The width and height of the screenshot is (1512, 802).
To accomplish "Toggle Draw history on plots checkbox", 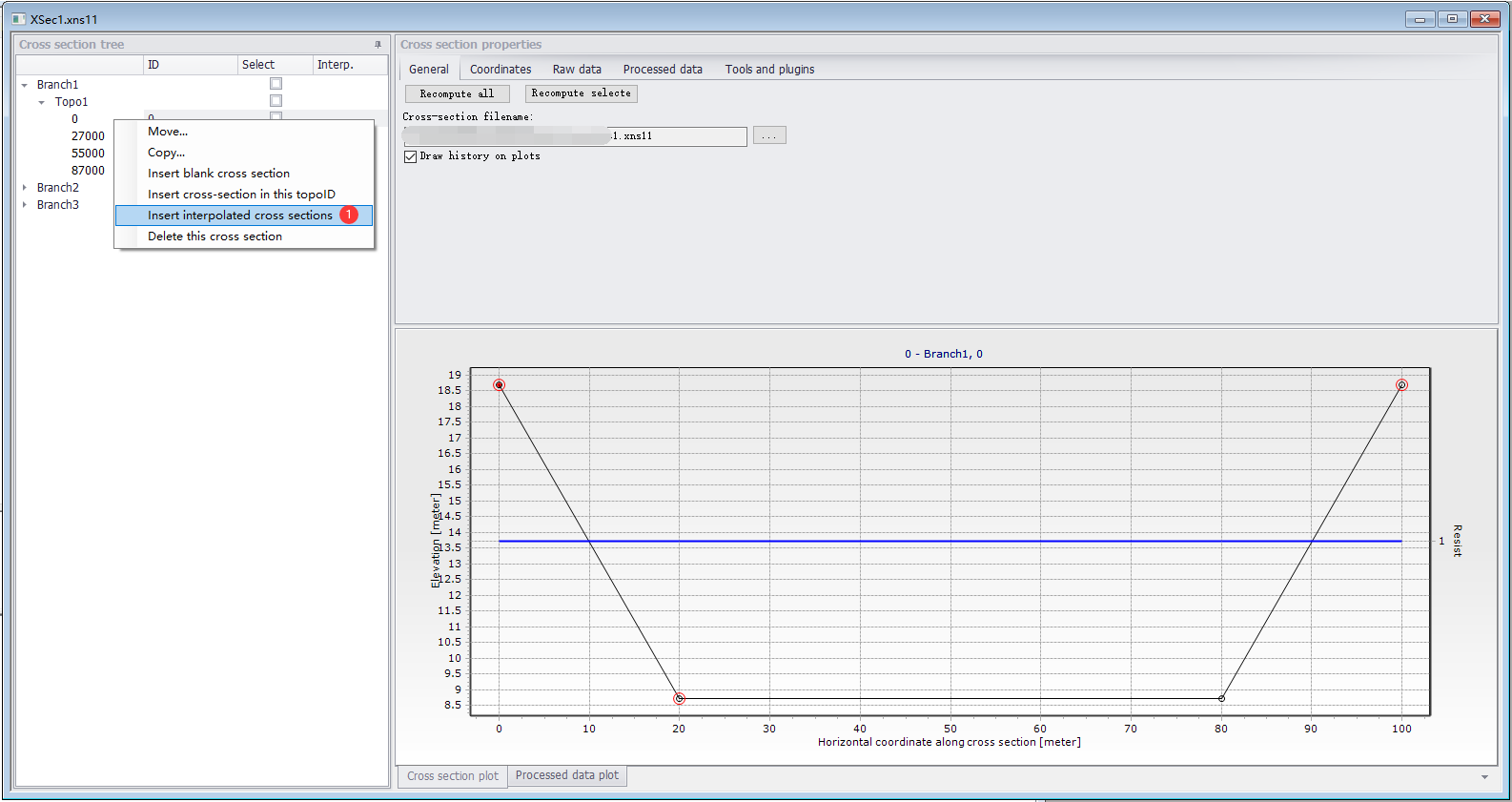I will 411,156.
